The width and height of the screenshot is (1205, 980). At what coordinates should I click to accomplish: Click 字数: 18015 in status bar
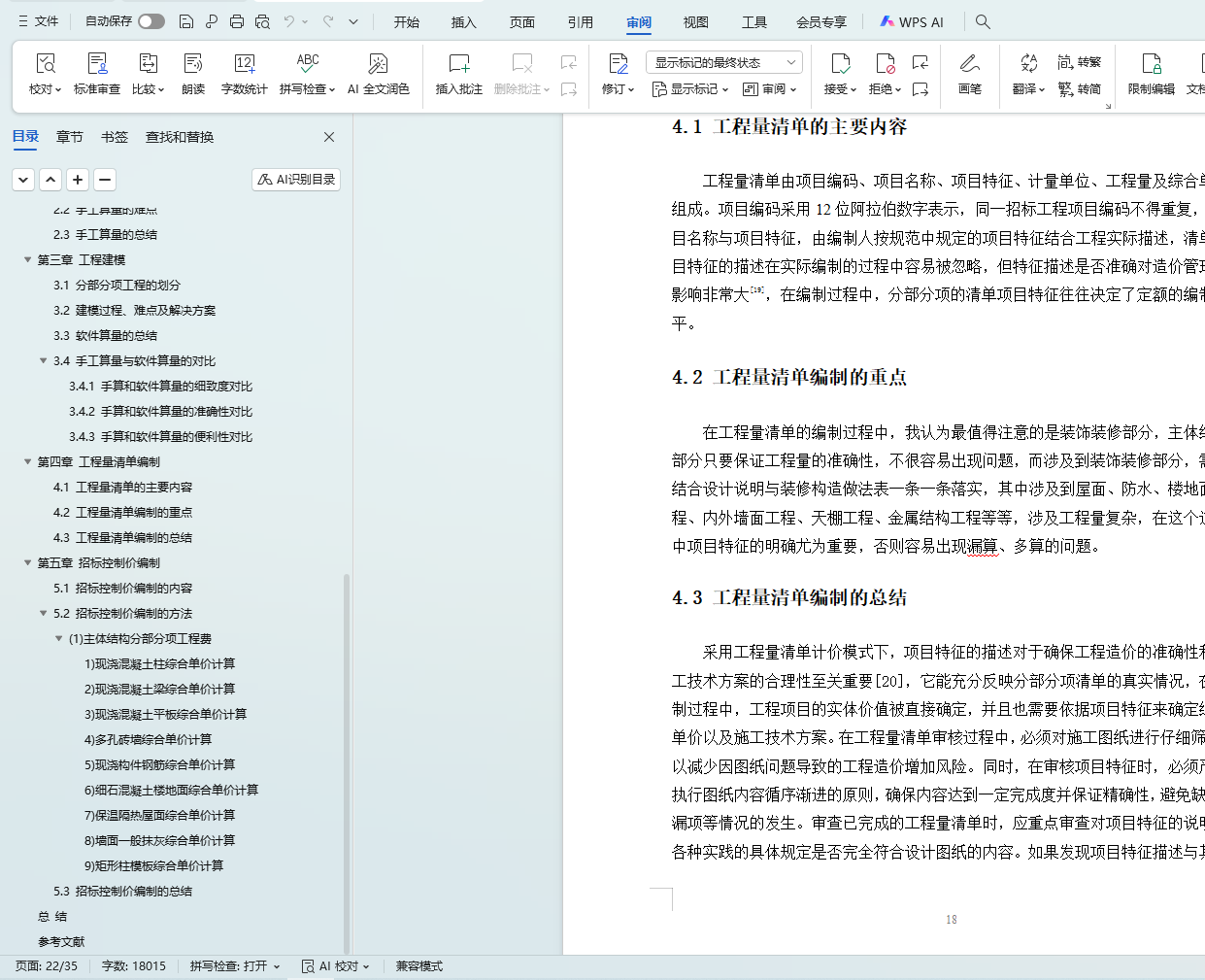[134, 966]
